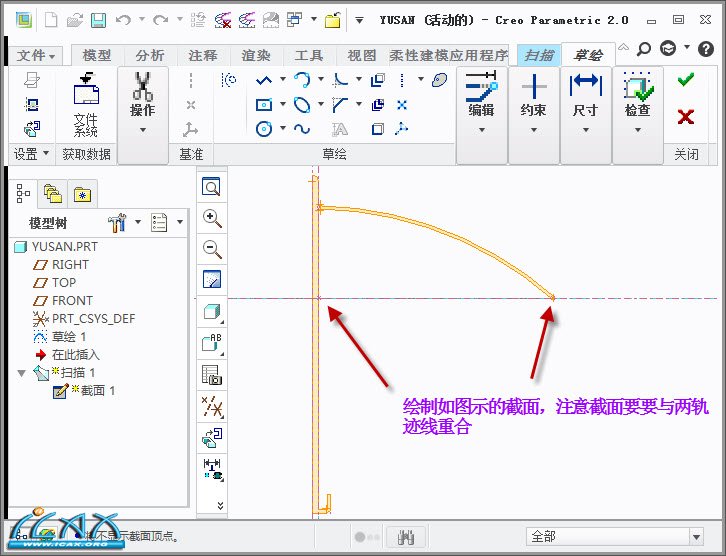Click the binoculars search icon in status bar
726x556 pixels.
407,537
